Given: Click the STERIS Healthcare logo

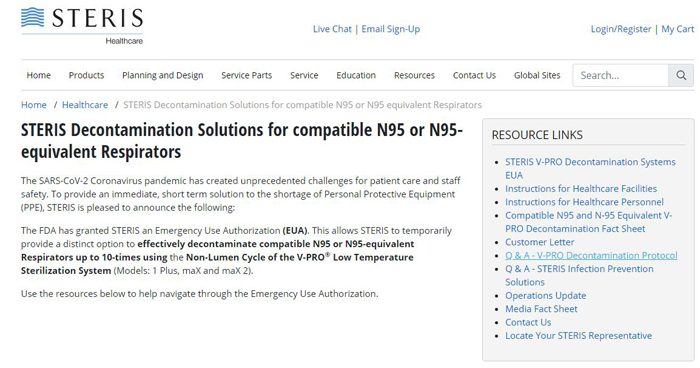Looking at the screenshot, I should point(82,26).
